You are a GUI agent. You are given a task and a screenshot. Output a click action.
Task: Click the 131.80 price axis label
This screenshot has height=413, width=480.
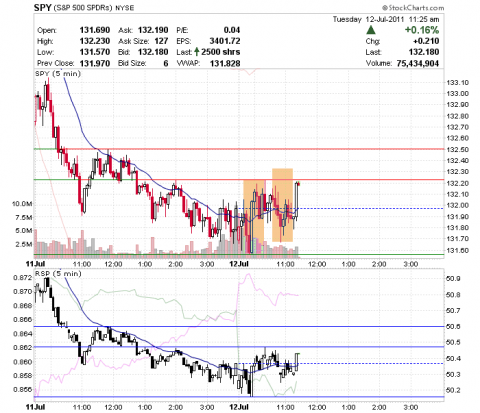click(x=457, y=228)
